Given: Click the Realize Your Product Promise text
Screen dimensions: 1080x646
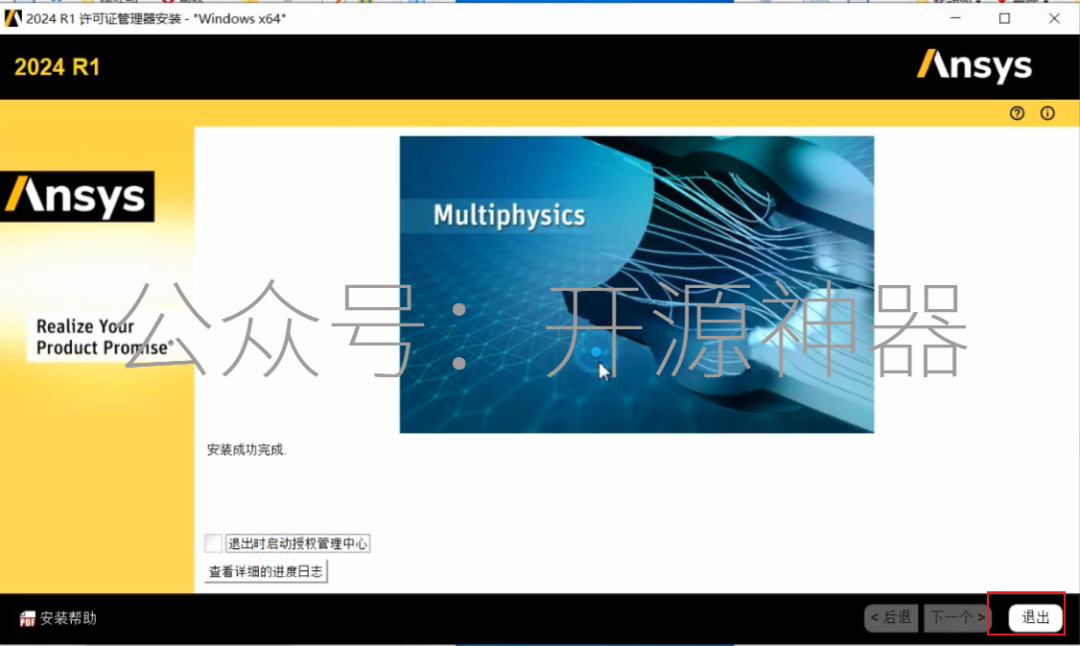Looking at the screenshot, I should point(103,337).
